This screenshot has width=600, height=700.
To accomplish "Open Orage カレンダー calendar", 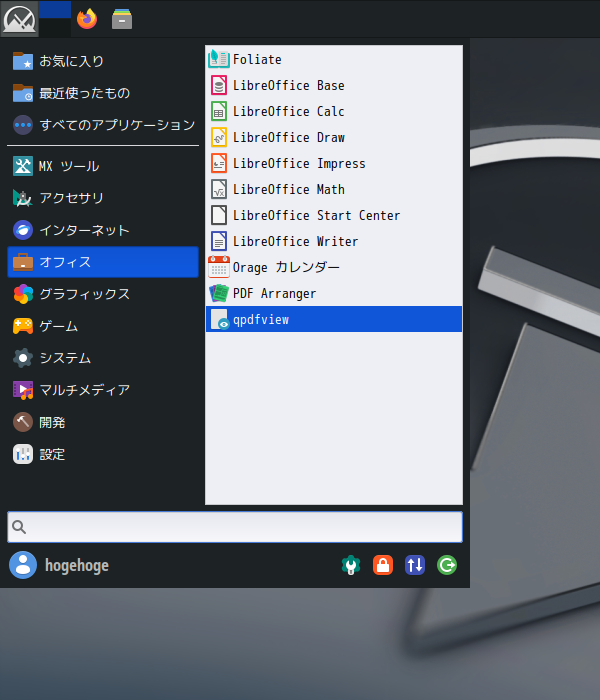I will [334, 267].
